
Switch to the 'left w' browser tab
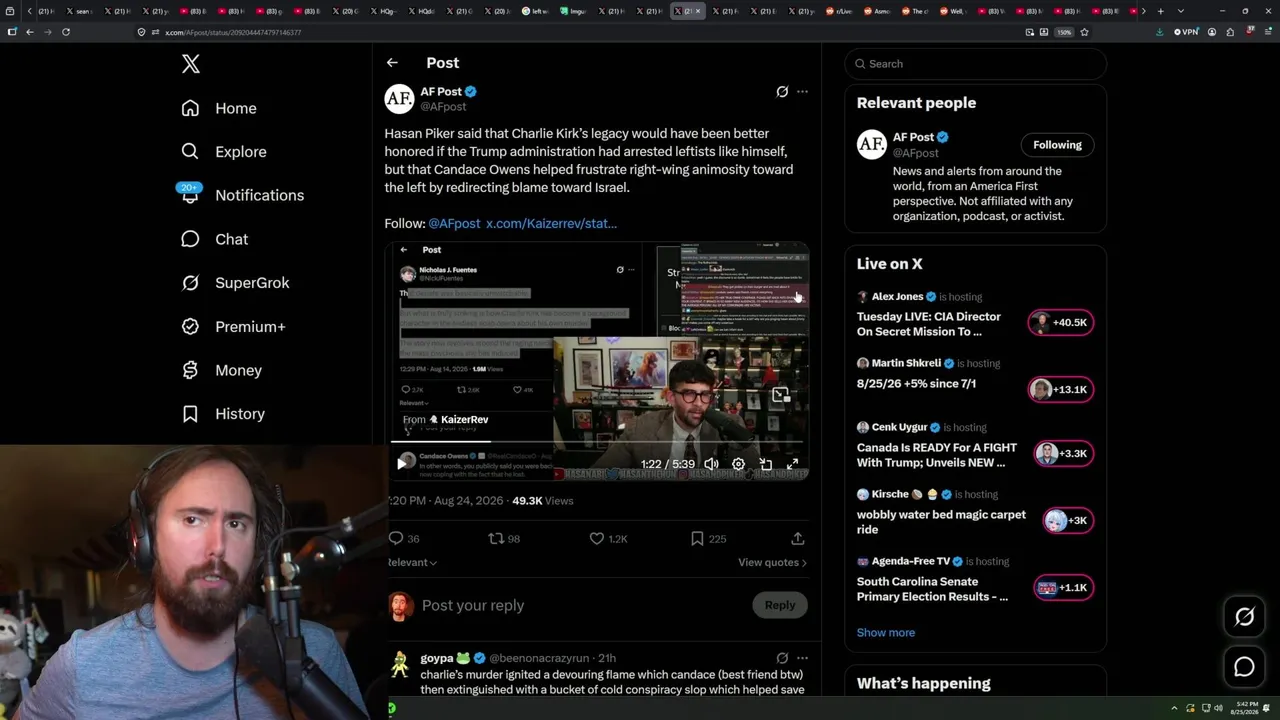pyautogui.click(x=534, y=11)
